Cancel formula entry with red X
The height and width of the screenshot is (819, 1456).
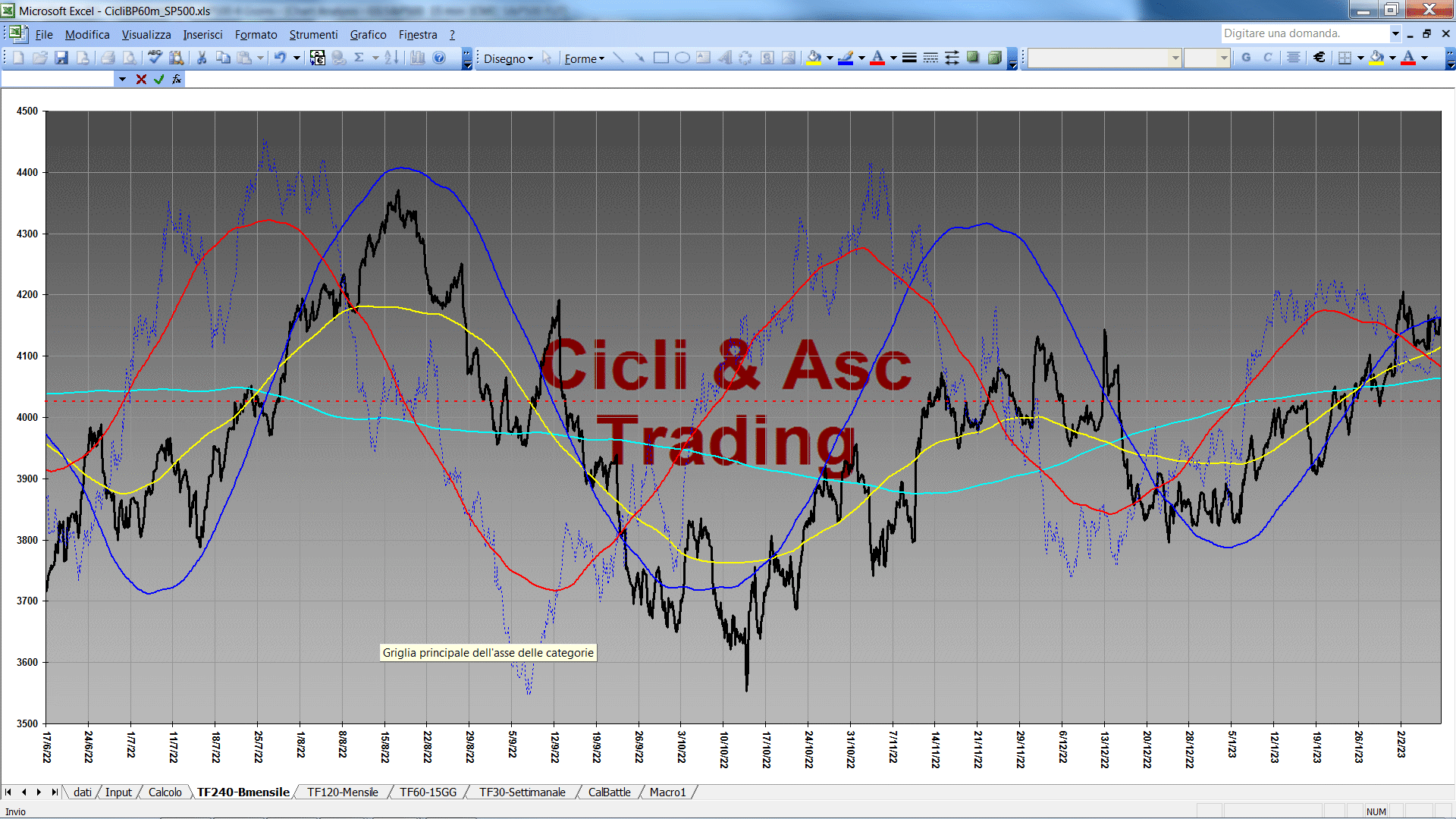141,79
